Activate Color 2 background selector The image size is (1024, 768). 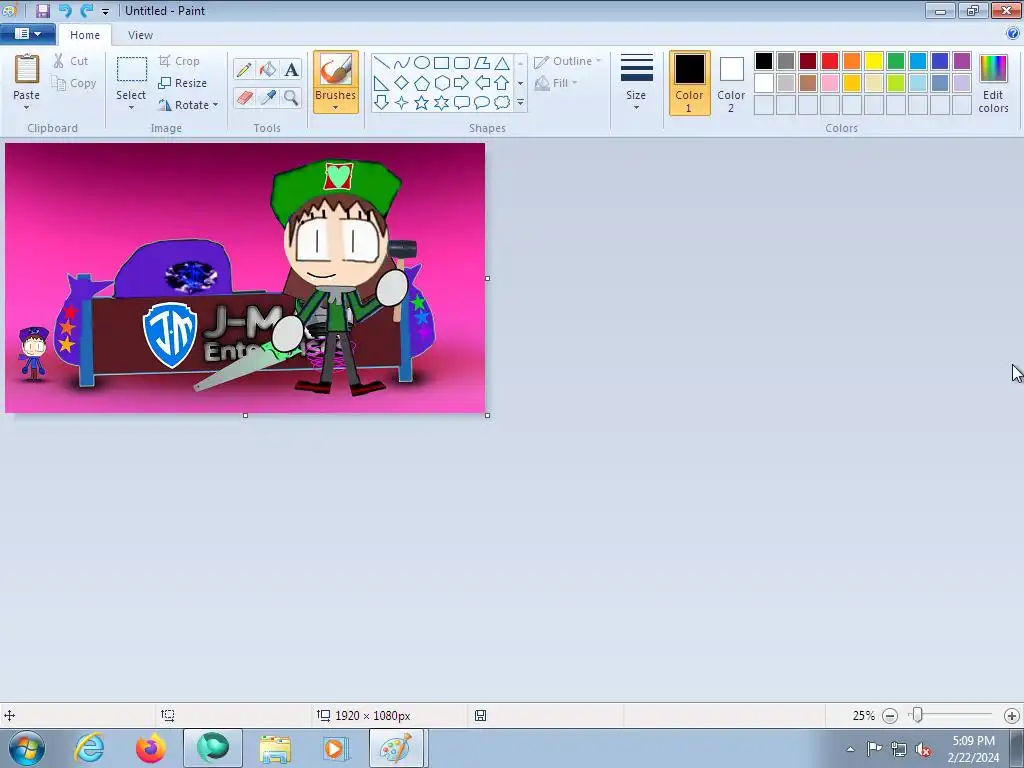click(731, 83)
